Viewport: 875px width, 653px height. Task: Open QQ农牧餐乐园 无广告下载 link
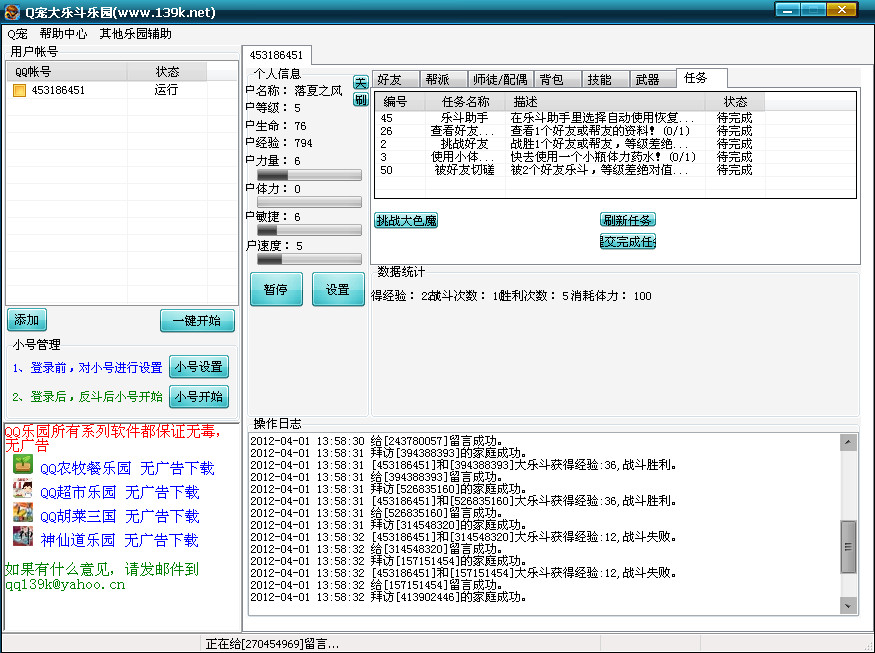[127, 468]
